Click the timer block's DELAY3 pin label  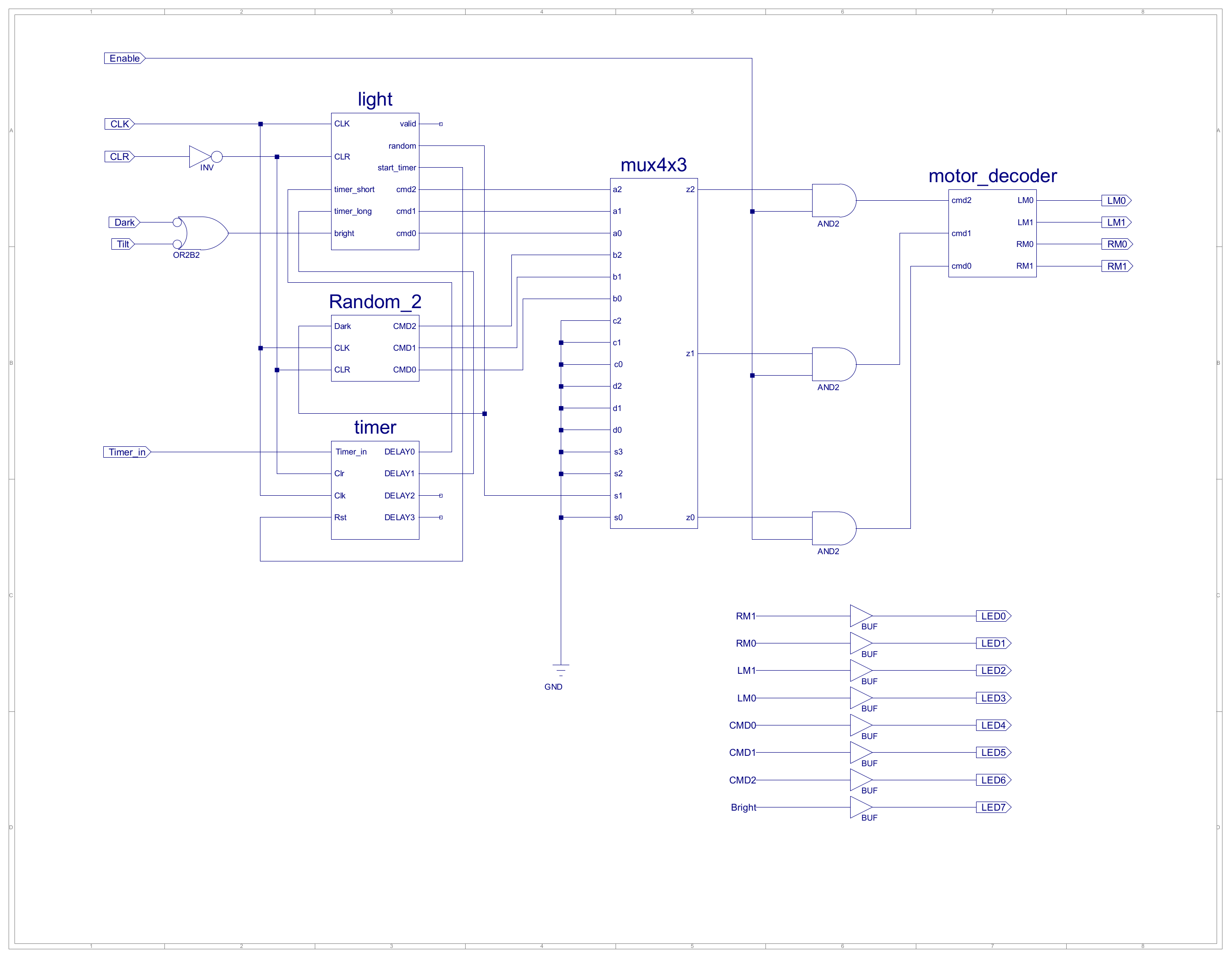click(399, 517)
